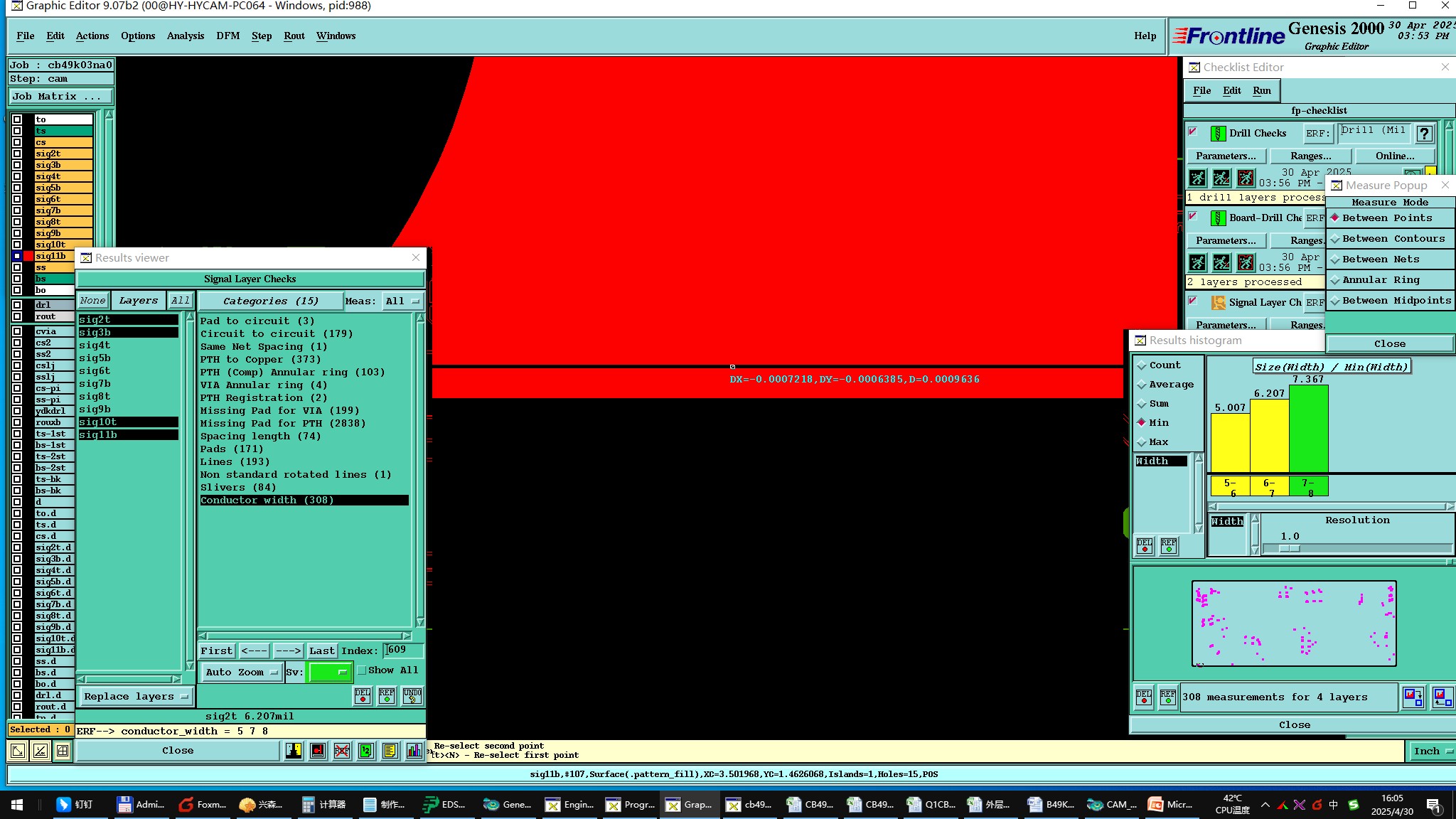This screenshot has height=819, width=1456.
Task: Click the yellow 5-6 range swatch
Action: point(1230,486)
